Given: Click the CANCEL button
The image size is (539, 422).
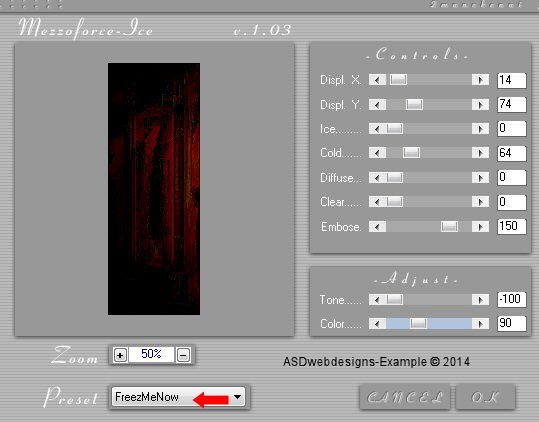Looking at the screenshot, I should pyautogui.click(x=405, y=397).
